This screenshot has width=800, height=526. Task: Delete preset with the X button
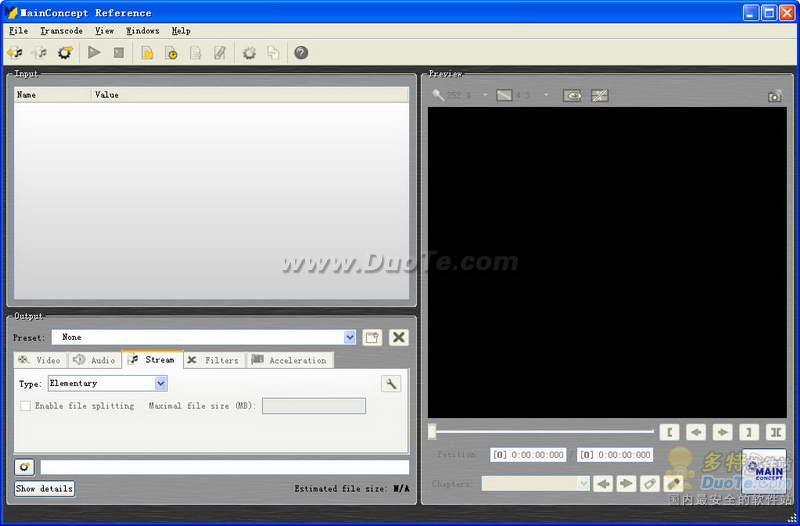coord(398,337)
